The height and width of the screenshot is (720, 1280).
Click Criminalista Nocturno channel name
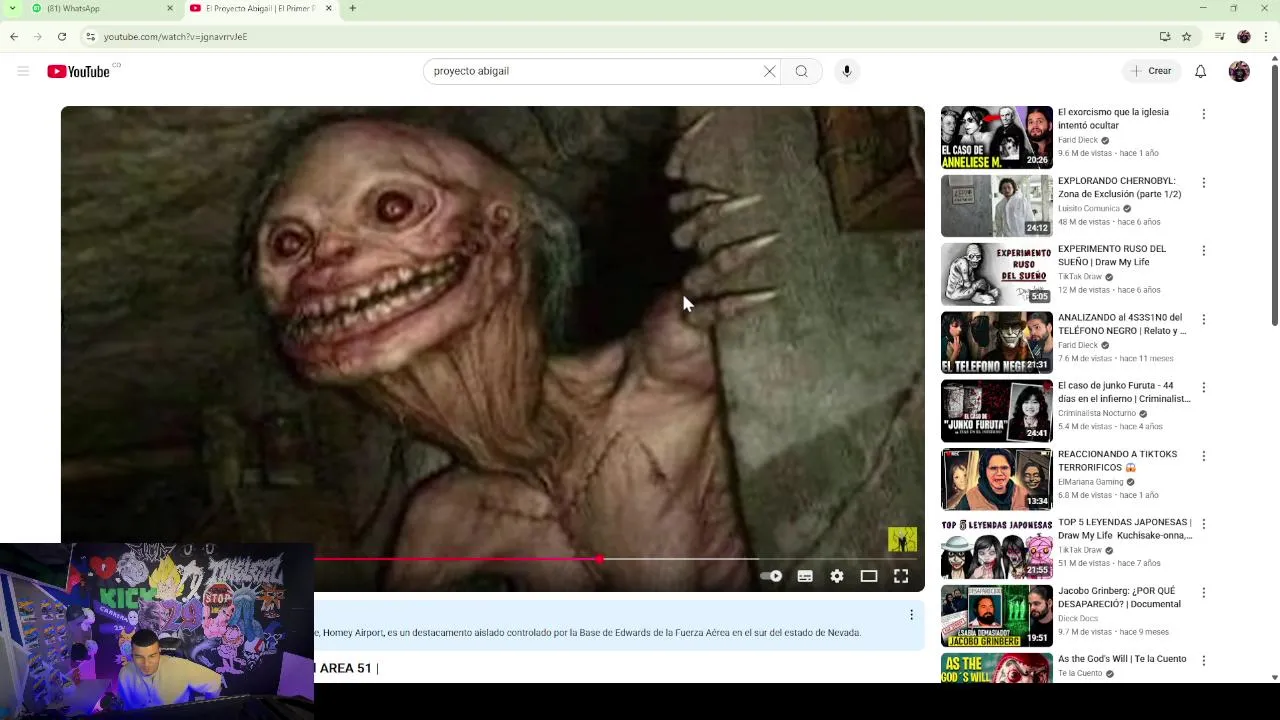[1097, 413]
